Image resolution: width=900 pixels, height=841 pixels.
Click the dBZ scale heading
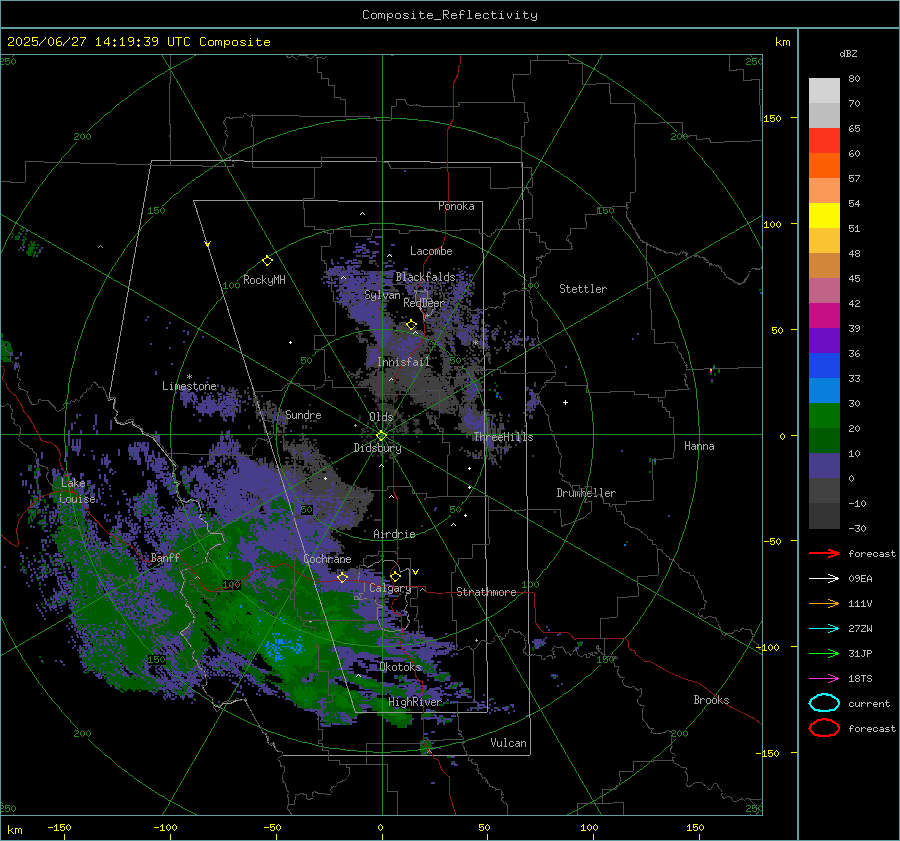pos(848,53)
